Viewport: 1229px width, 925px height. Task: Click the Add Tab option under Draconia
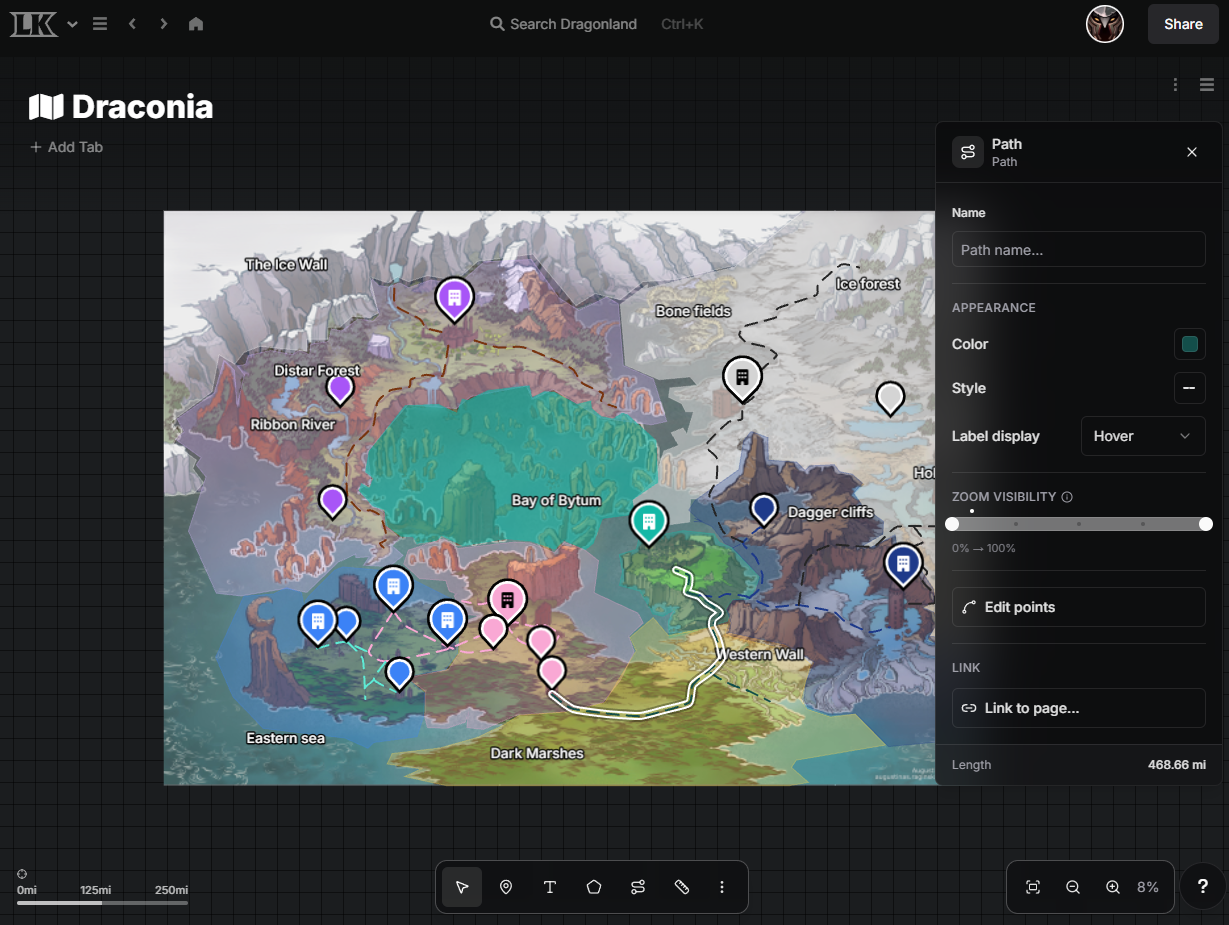[66, 147]
